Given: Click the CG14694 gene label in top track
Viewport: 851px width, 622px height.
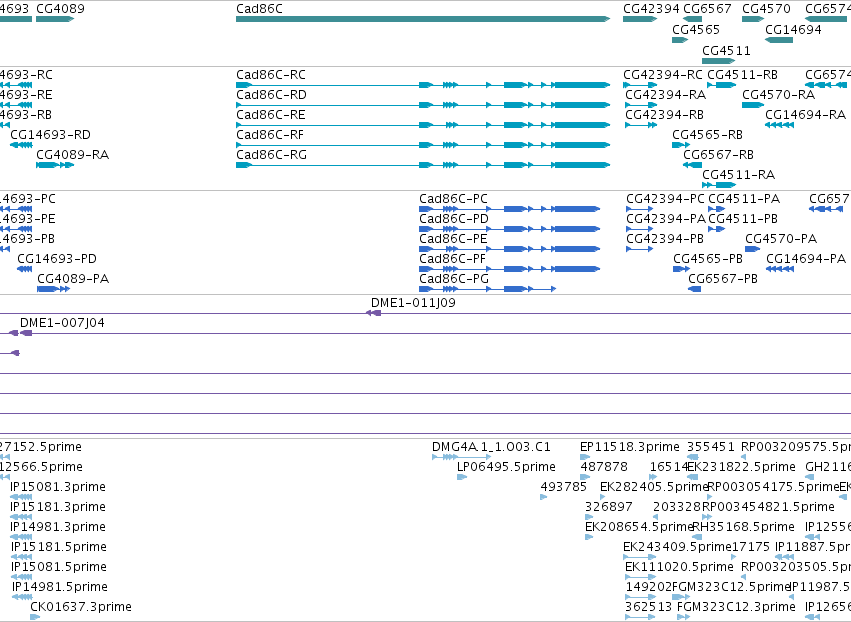Looking at the screenshot, I should coord(793,29).
